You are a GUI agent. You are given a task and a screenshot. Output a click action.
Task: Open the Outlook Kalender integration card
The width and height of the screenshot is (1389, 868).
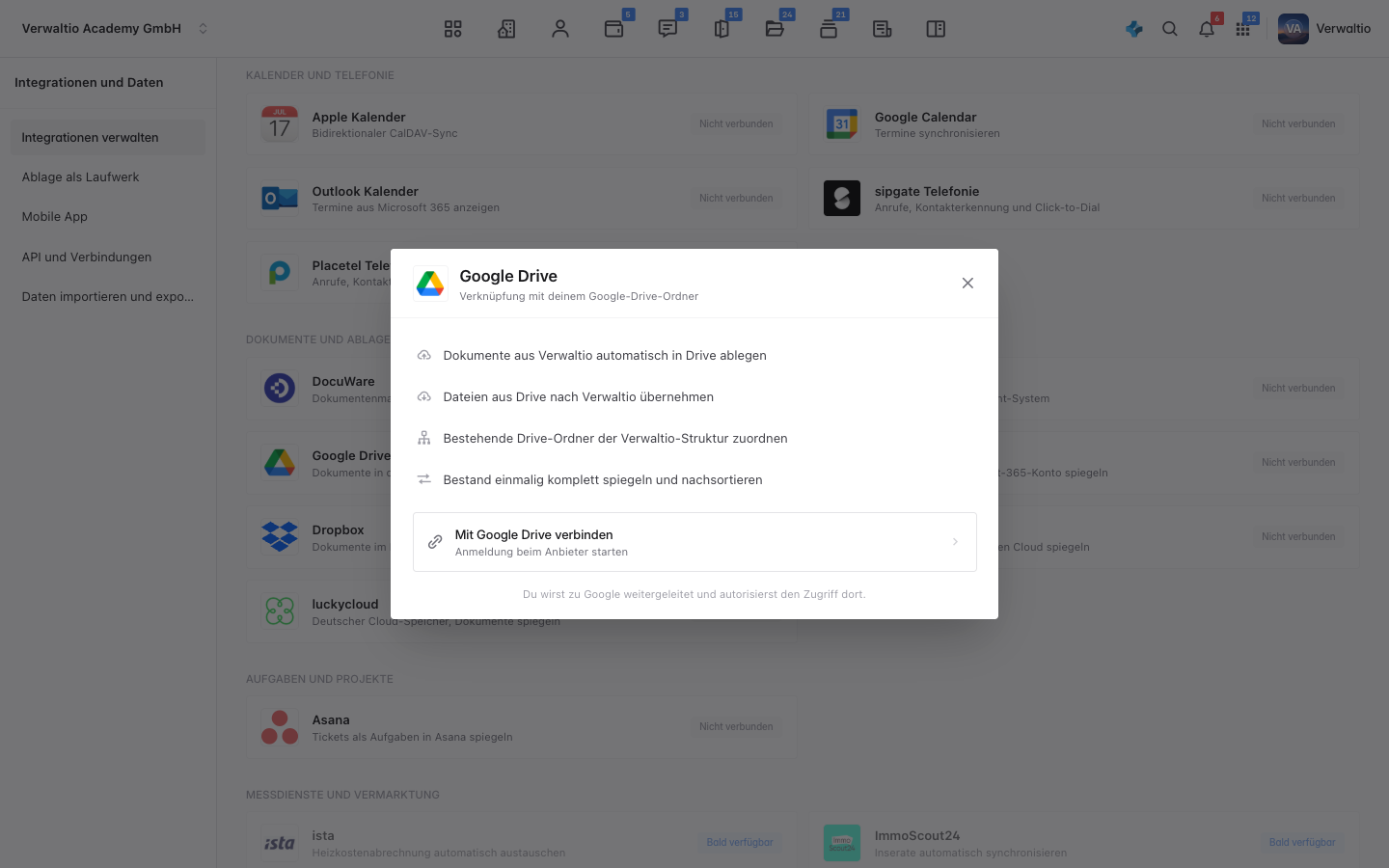click(521, 199)
